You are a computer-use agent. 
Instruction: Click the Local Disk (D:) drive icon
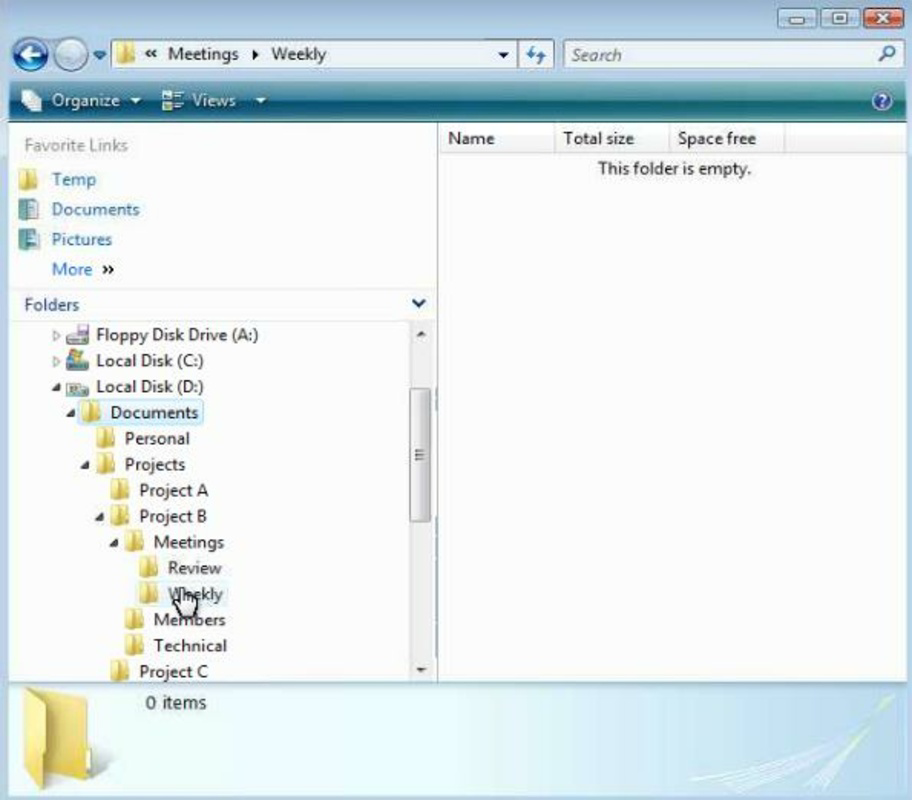[77, 387]
